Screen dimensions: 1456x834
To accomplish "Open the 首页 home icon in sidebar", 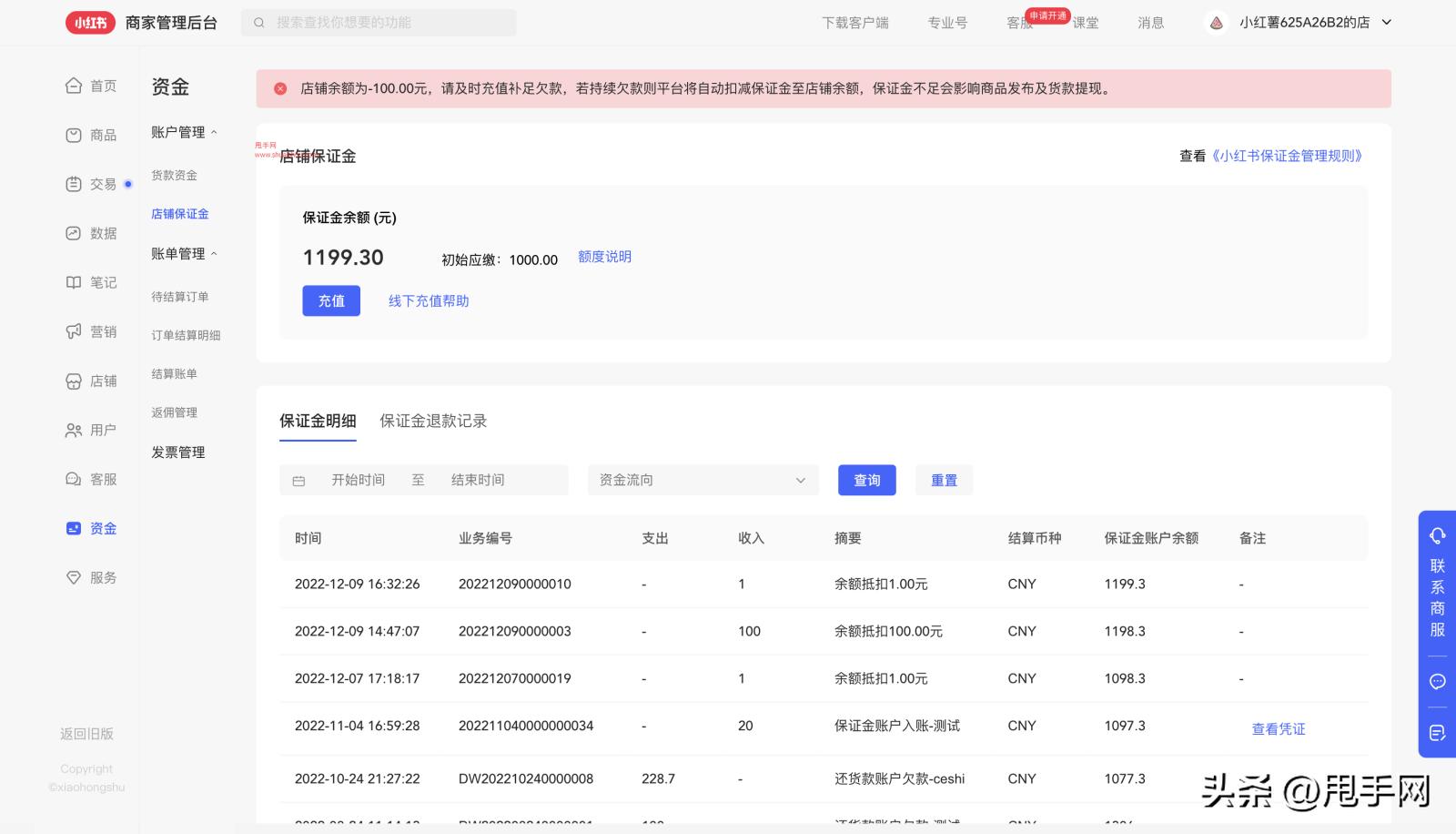I will coord(75,86).
